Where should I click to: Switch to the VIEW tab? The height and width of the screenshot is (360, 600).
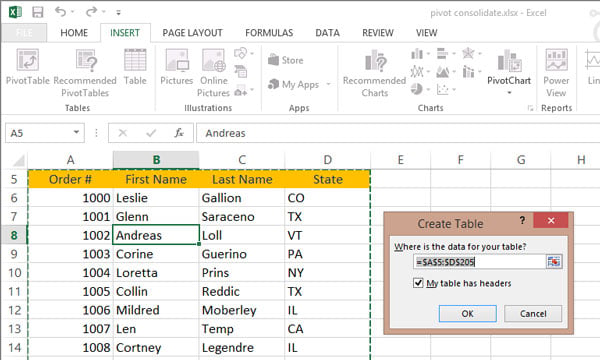pyautogui.click(x=426, y=33)
